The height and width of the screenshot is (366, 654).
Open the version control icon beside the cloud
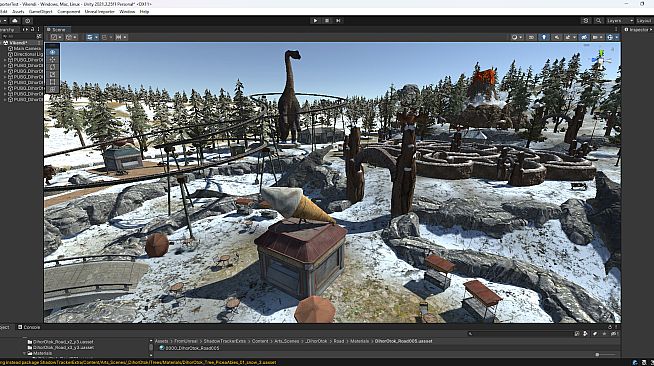coord(28,20)
